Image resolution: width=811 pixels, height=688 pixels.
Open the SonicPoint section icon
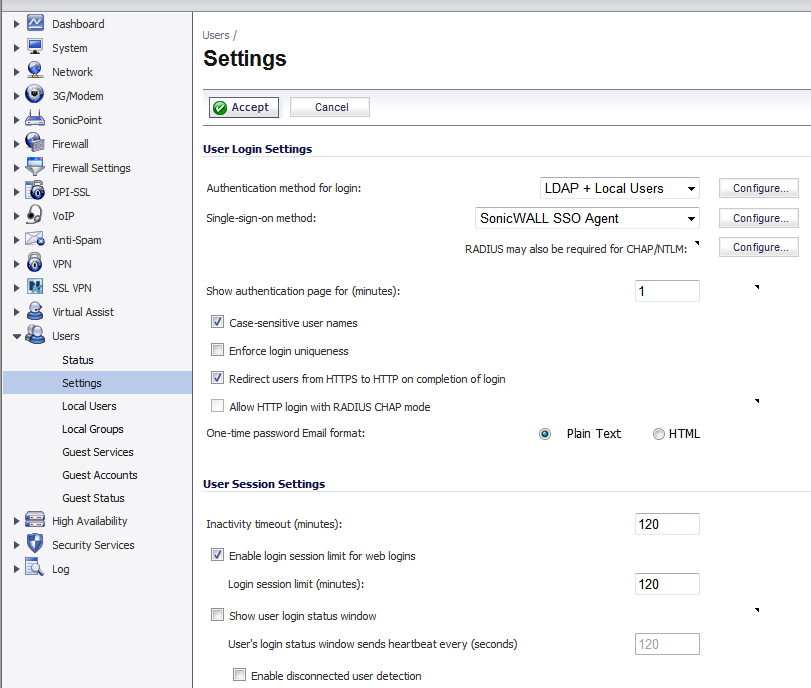coord(31,119)
